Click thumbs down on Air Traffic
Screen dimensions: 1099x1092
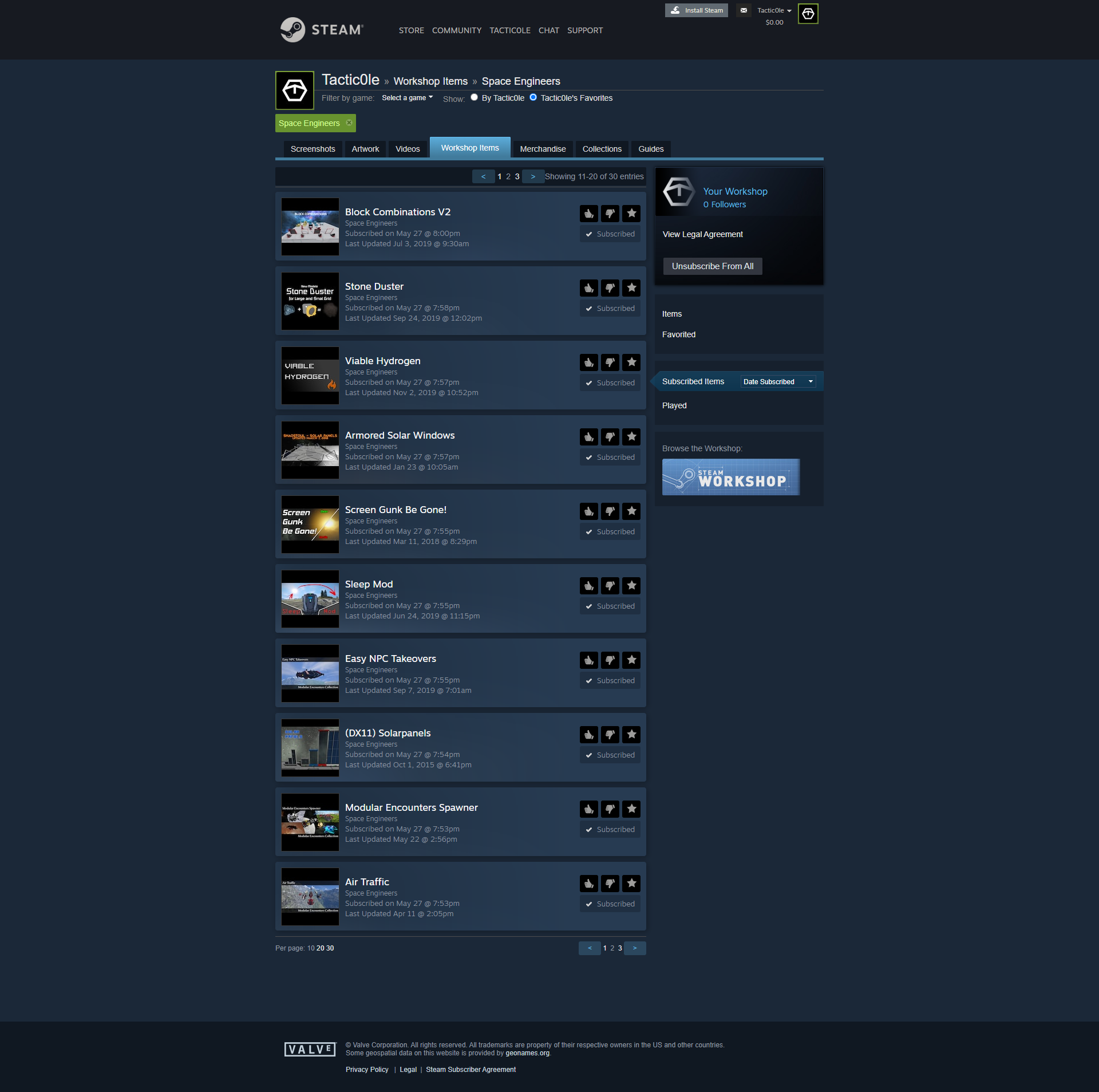pyautogui.click(x=610, y=884)
